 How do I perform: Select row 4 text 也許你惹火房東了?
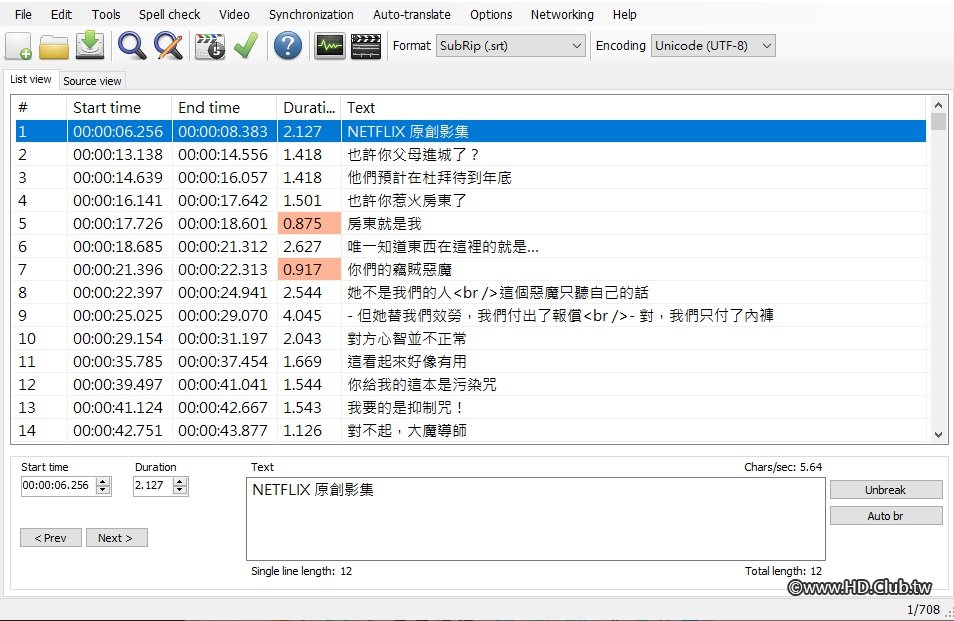click(407, 201)
